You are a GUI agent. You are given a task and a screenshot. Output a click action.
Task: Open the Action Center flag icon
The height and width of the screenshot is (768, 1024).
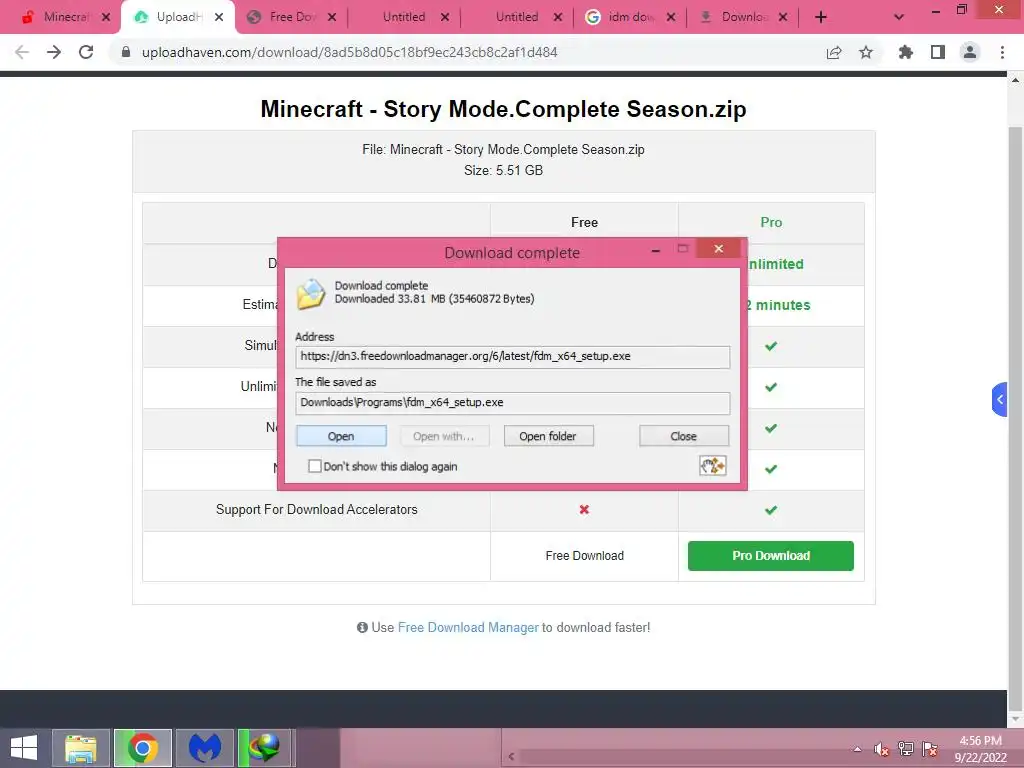(x=930, y=749)
